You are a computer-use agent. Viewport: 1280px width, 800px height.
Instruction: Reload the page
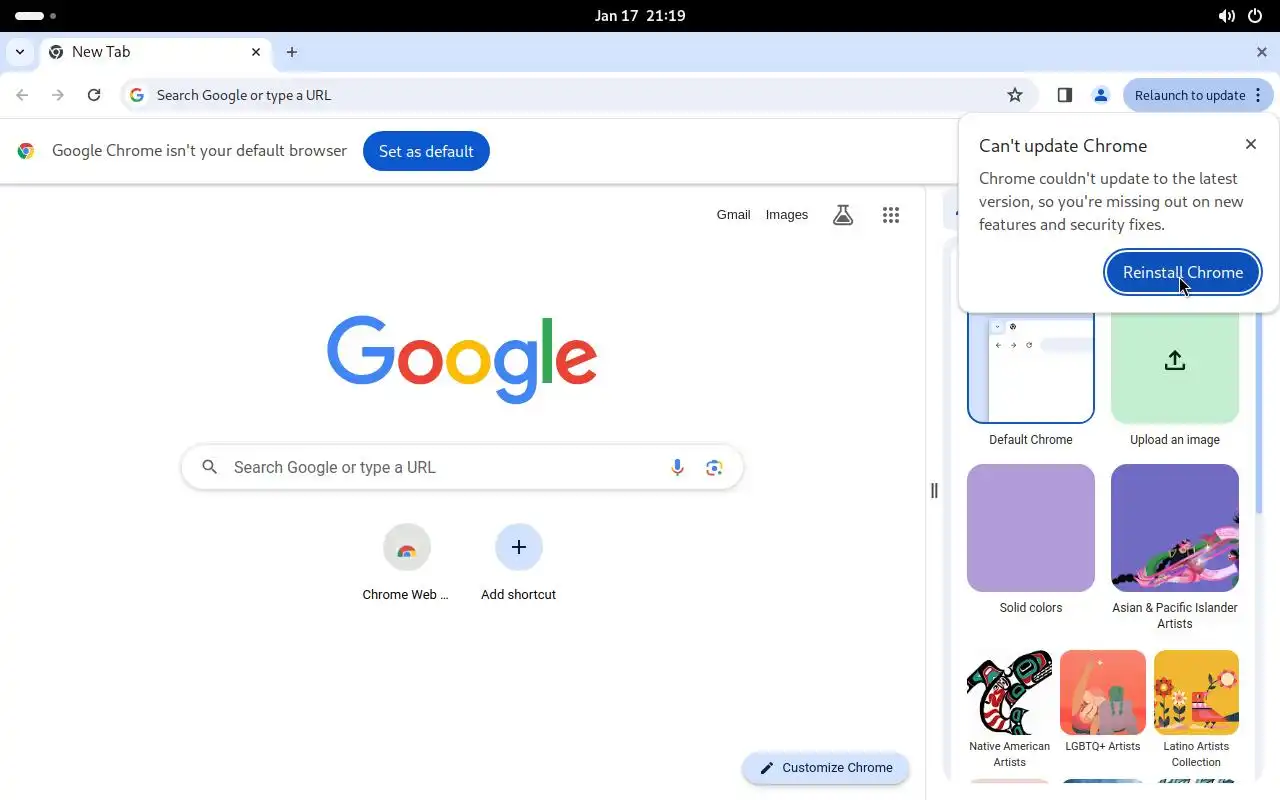[x=94, y=95]
